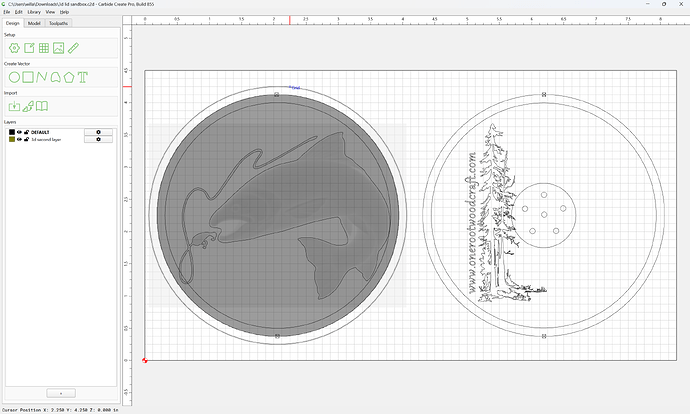Select the measure ruler tool
The height and width of the screenshot is (414, 690).
[73, 48]
